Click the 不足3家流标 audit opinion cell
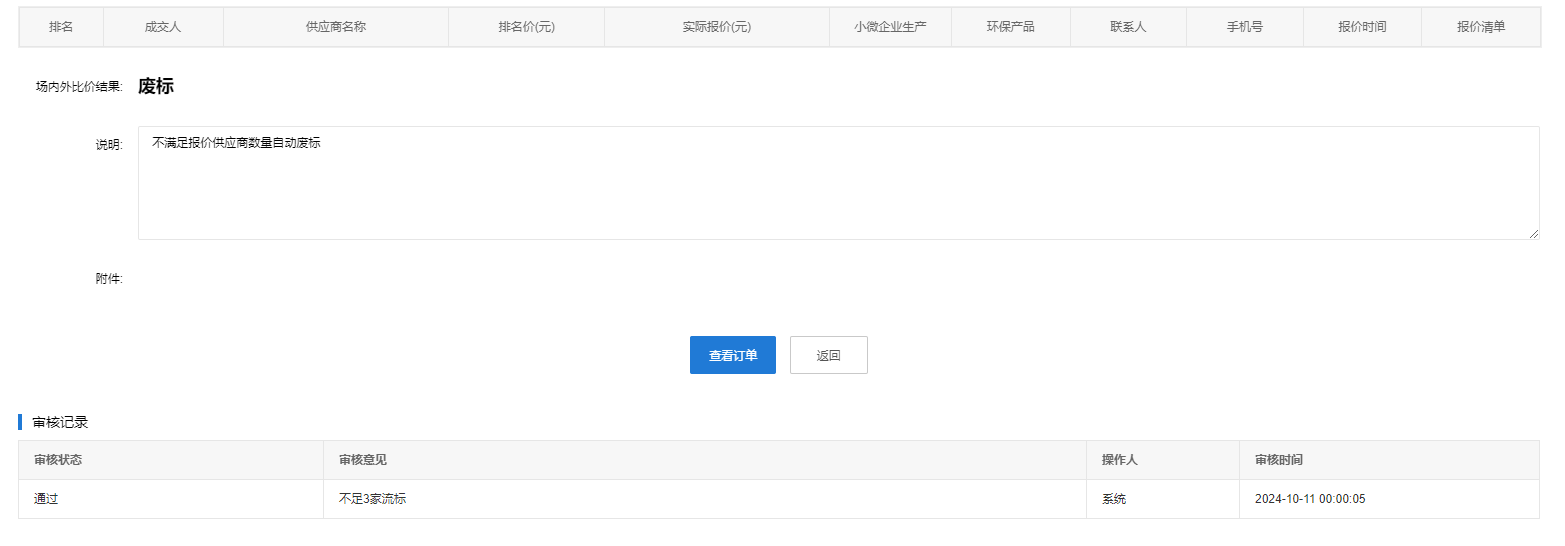The width and height of the screenshot is (1565, 546). pyautogui.click(x=372, y=499)
